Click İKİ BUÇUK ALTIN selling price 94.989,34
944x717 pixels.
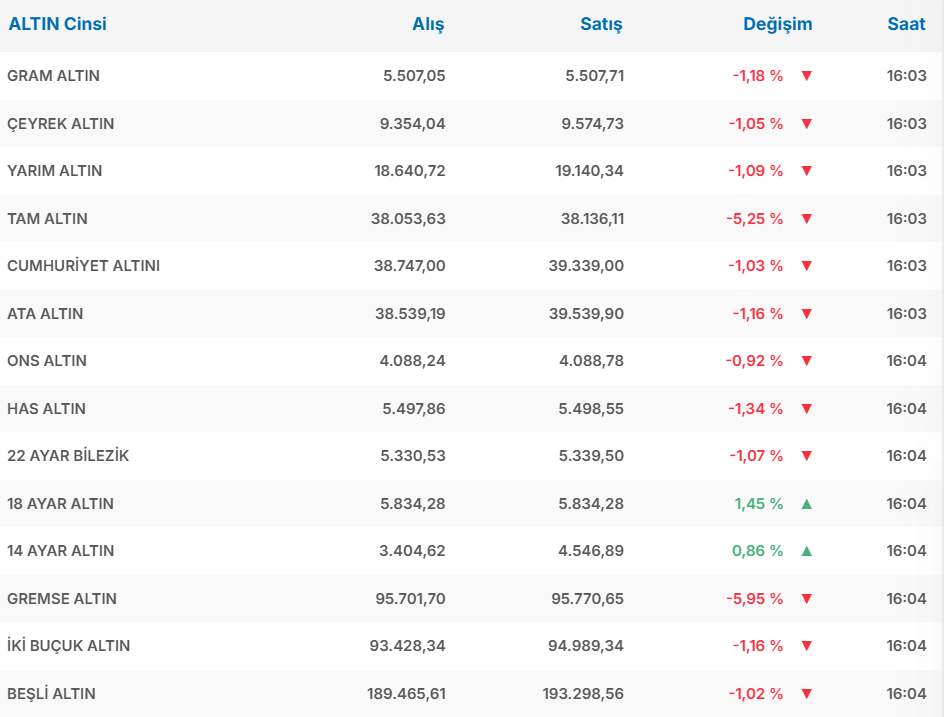pyautogui.click(x=589, y=646)
